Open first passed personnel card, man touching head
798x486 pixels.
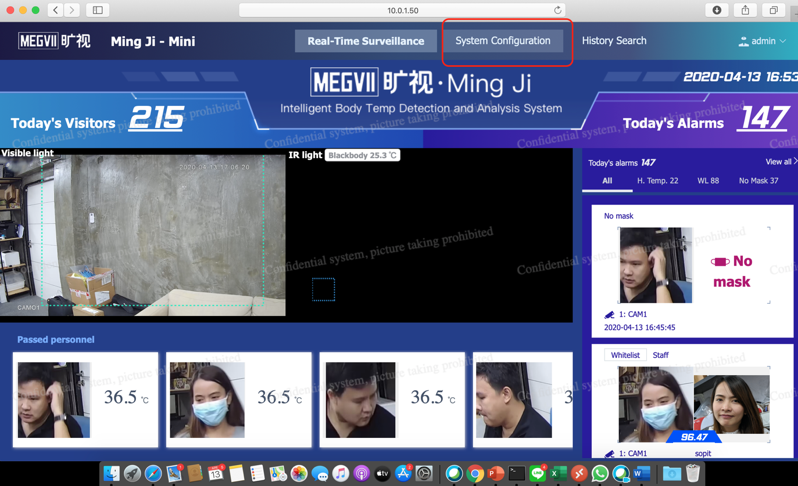[x=86, y=400]
